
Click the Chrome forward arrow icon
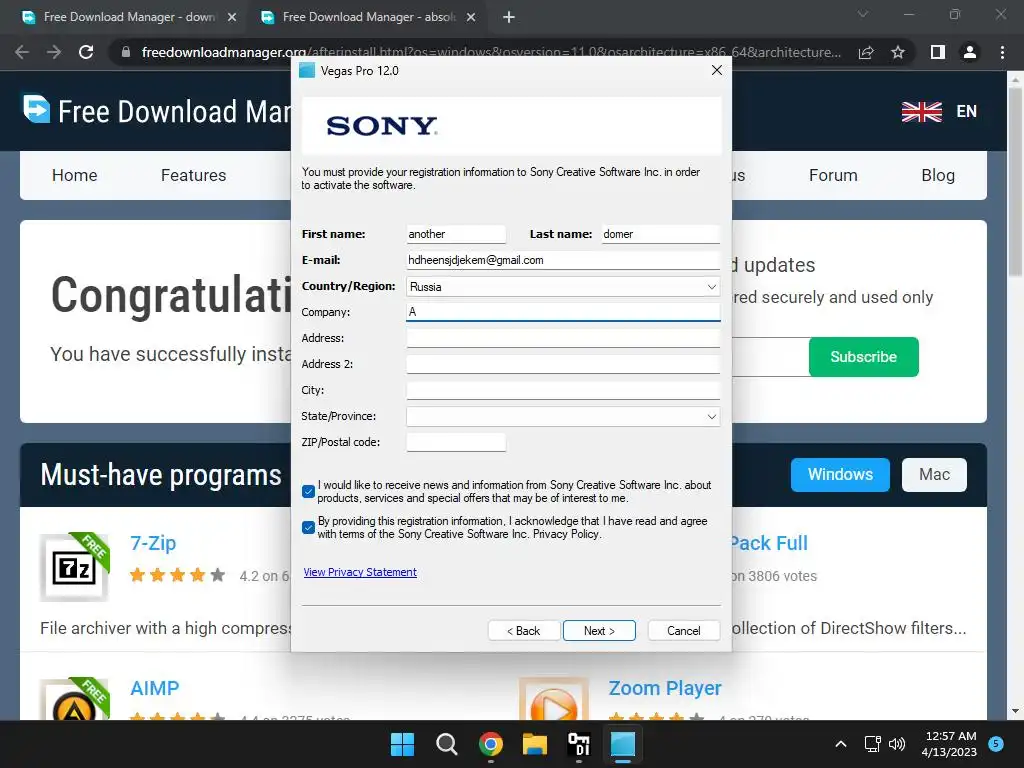[x=54, y=52]
